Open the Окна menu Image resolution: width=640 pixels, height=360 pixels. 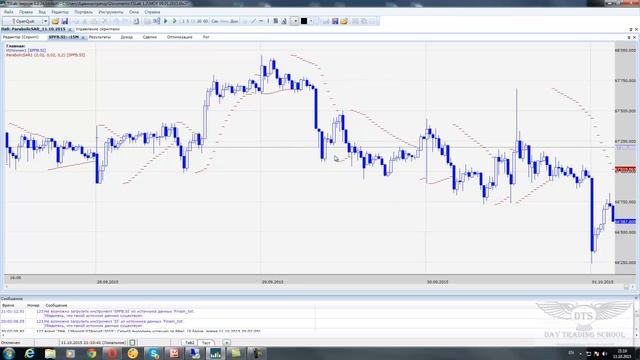point(134,12)
